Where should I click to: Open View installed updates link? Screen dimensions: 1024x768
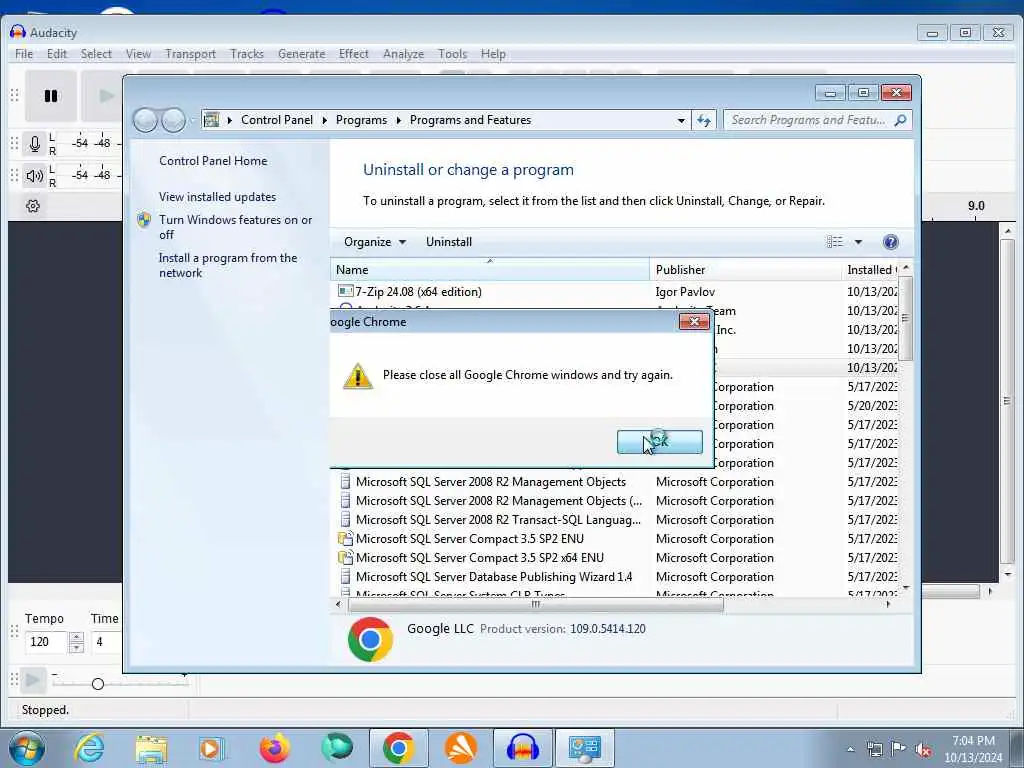coord(217,197)
